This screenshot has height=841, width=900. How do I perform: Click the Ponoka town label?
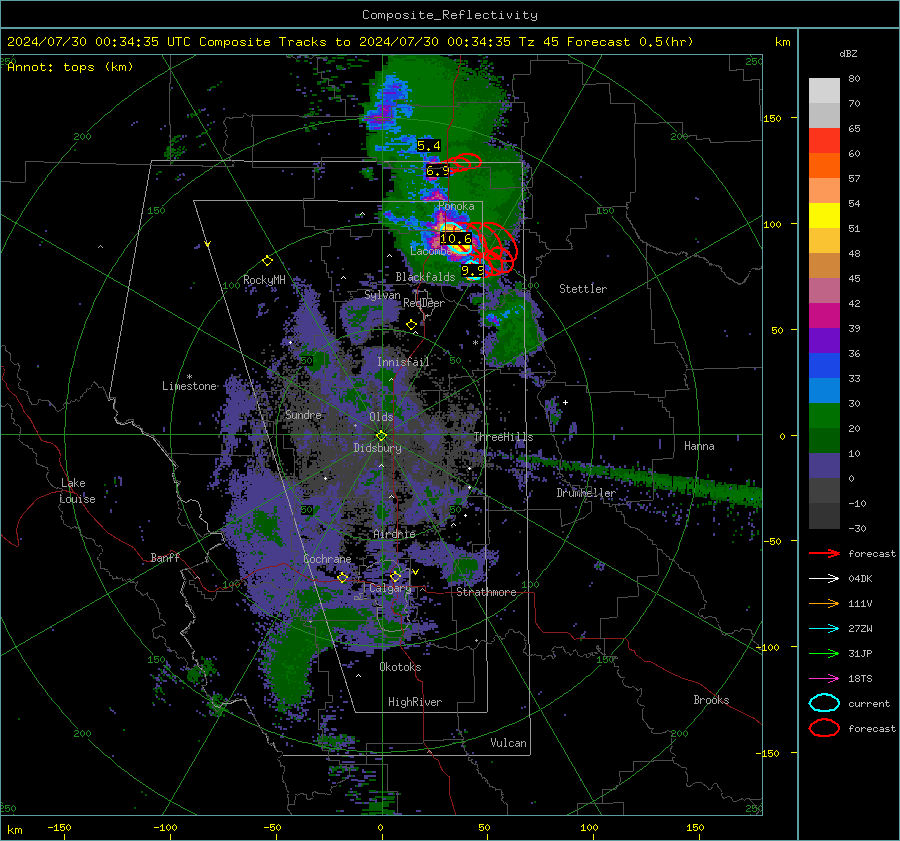coord(456,206)
